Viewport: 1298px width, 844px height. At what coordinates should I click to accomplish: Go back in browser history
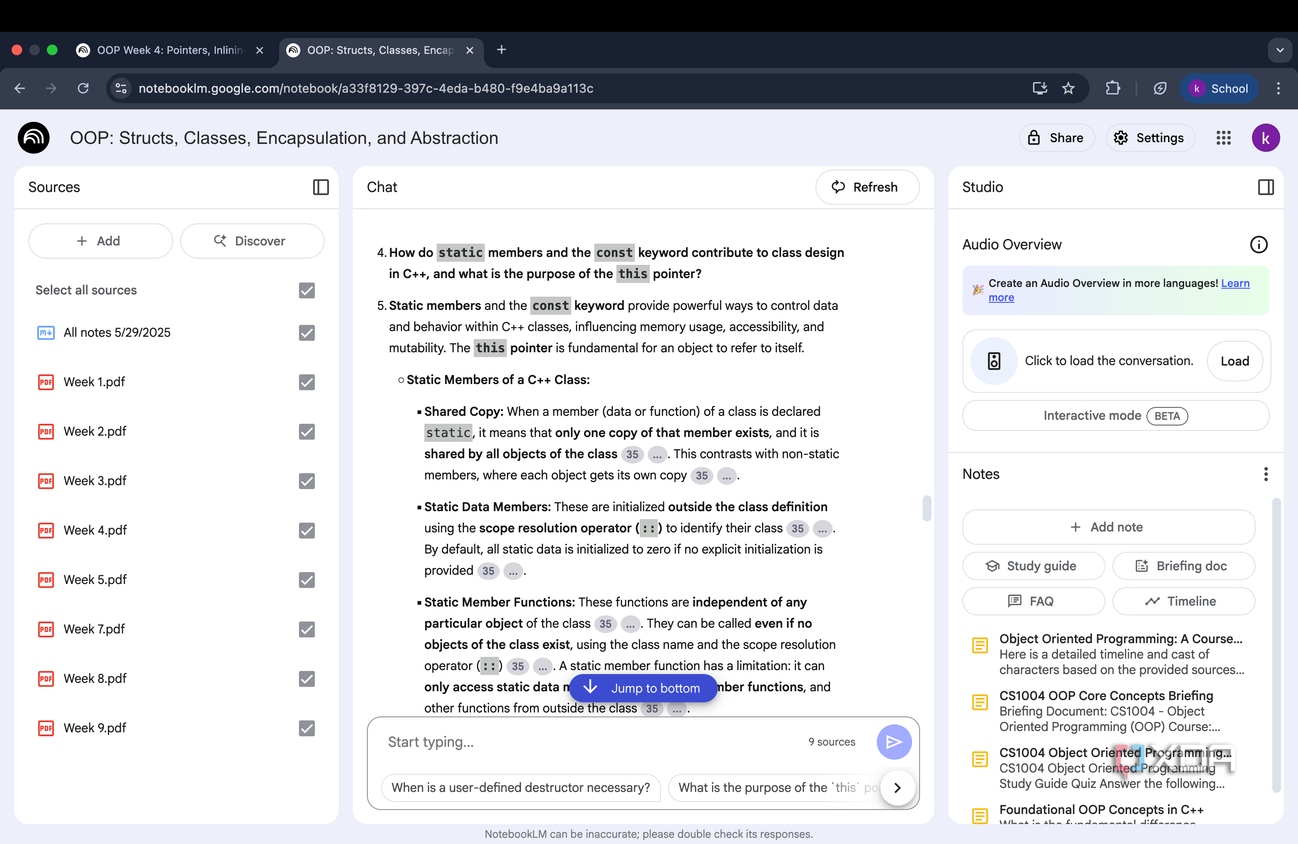(20, 88)
